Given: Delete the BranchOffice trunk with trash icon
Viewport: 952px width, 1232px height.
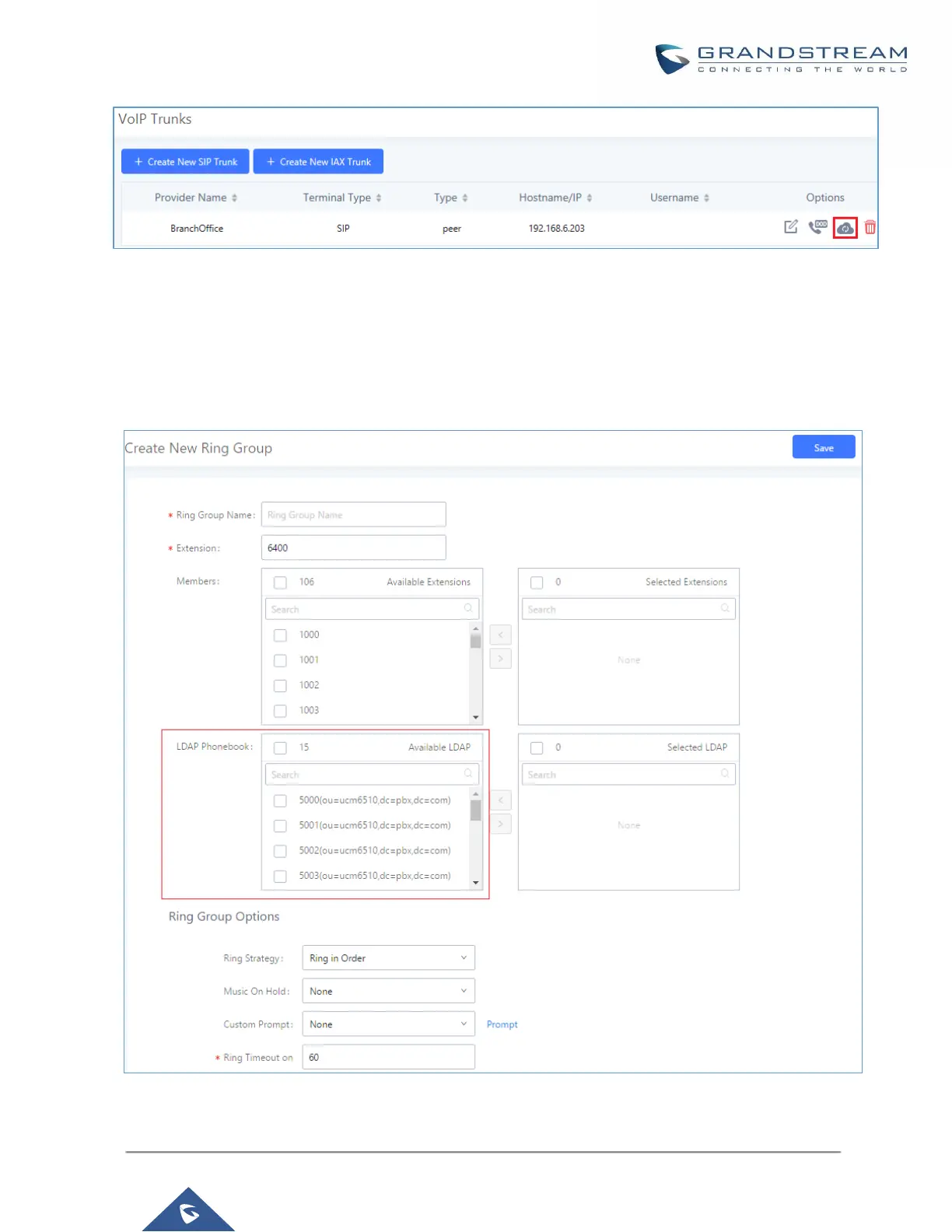Looking at the screenshot, I should click(x=870, y=227).
